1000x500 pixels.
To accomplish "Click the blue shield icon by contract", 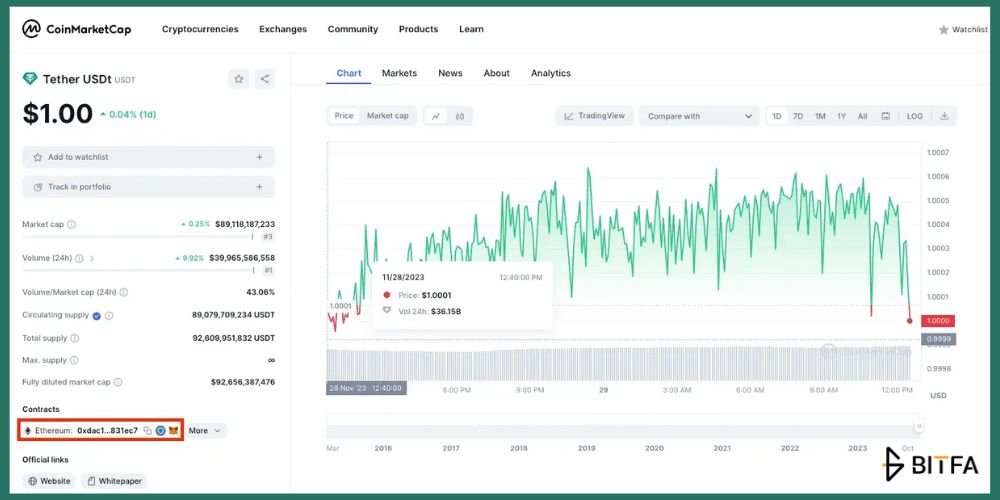I will [160, 430].
